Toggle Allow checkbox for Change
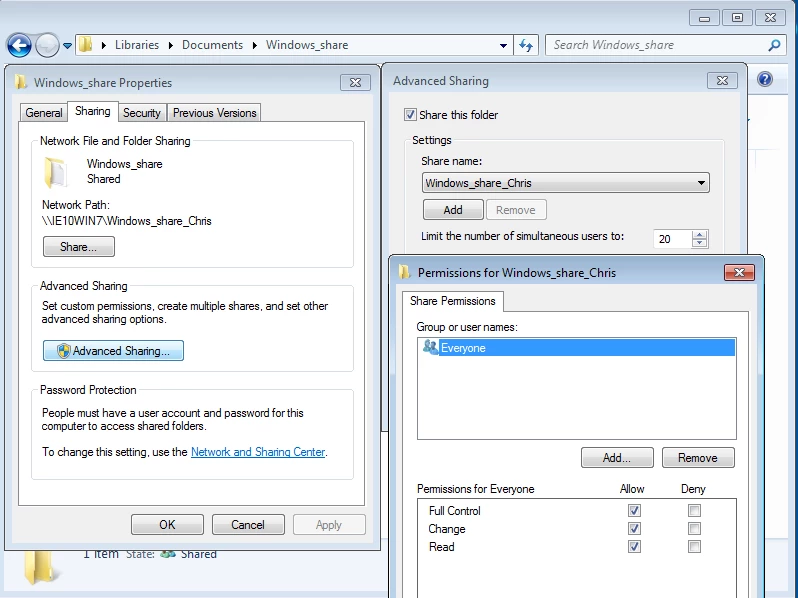This screenshot has height=598, width=798. pos(634,528)
